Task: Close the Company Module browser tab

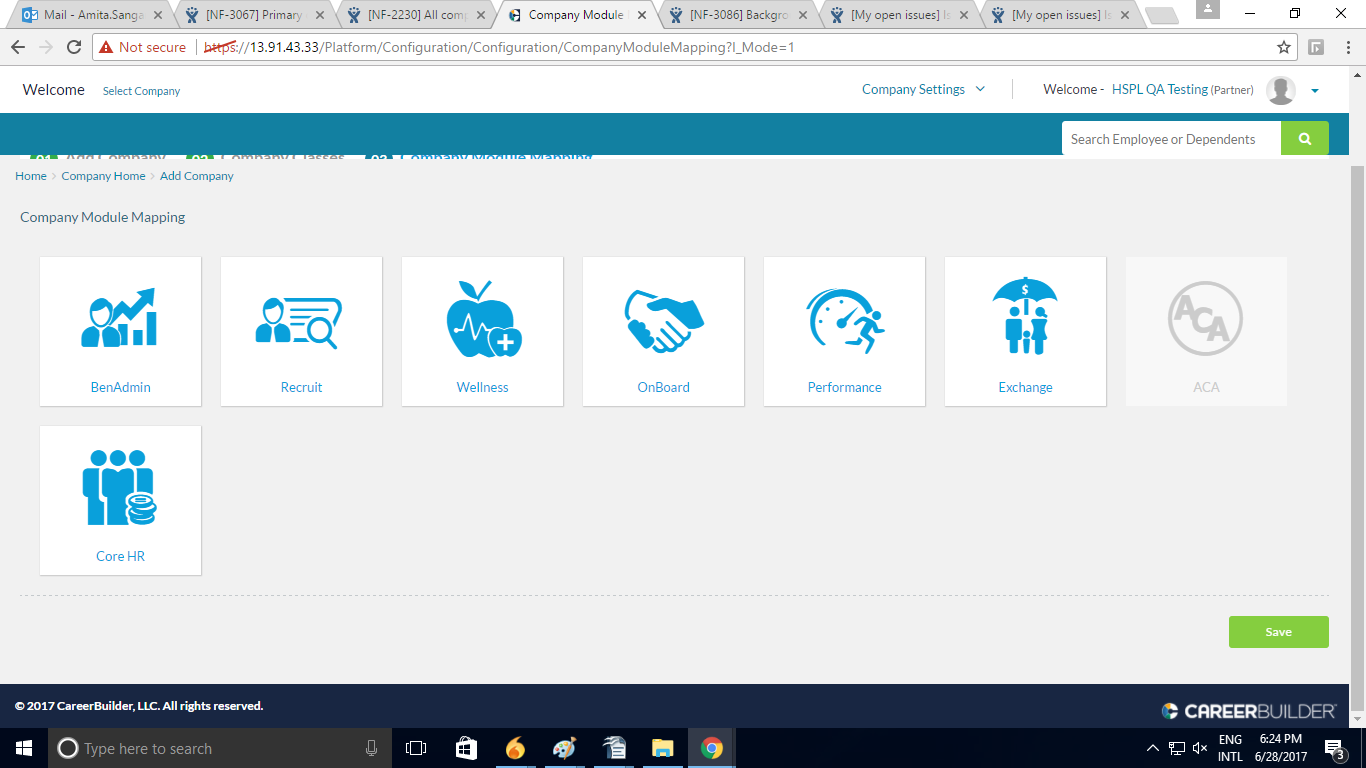Action: click(x=642, y=15)
